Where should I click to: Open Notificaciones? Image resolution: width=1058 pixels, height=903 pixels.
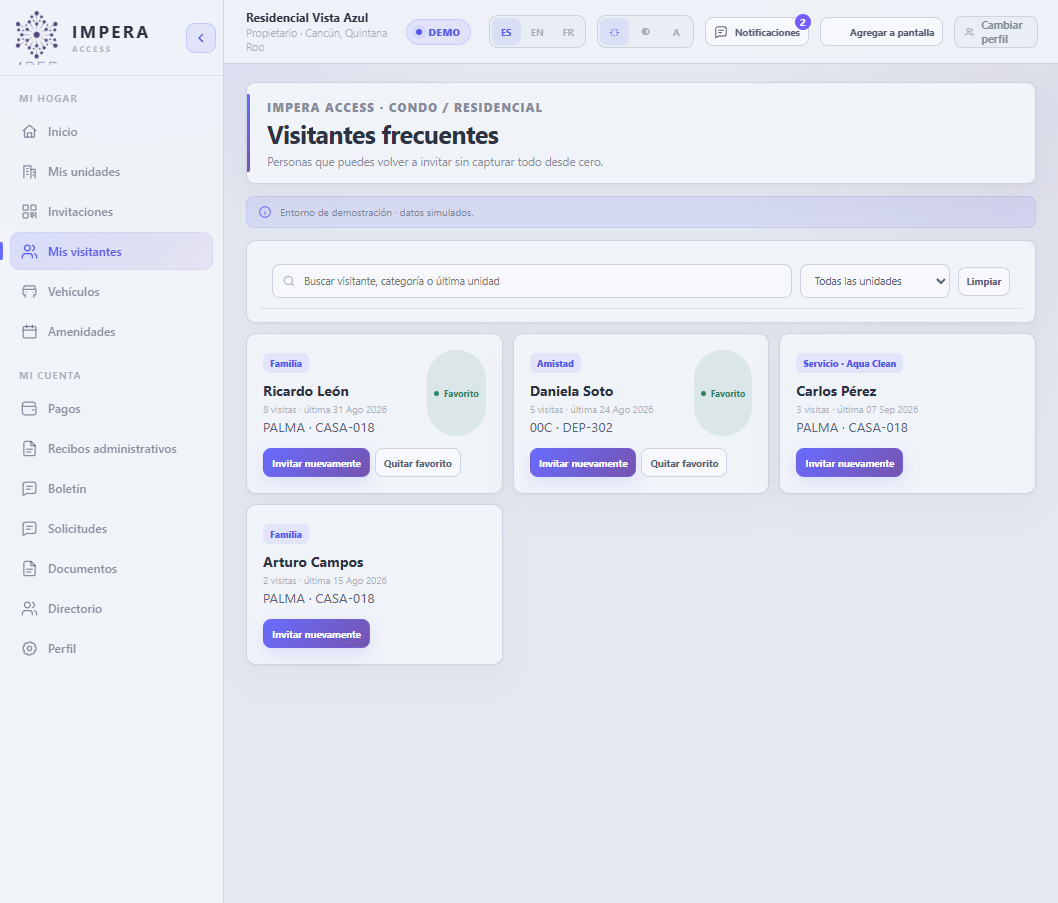coord(757,32)
